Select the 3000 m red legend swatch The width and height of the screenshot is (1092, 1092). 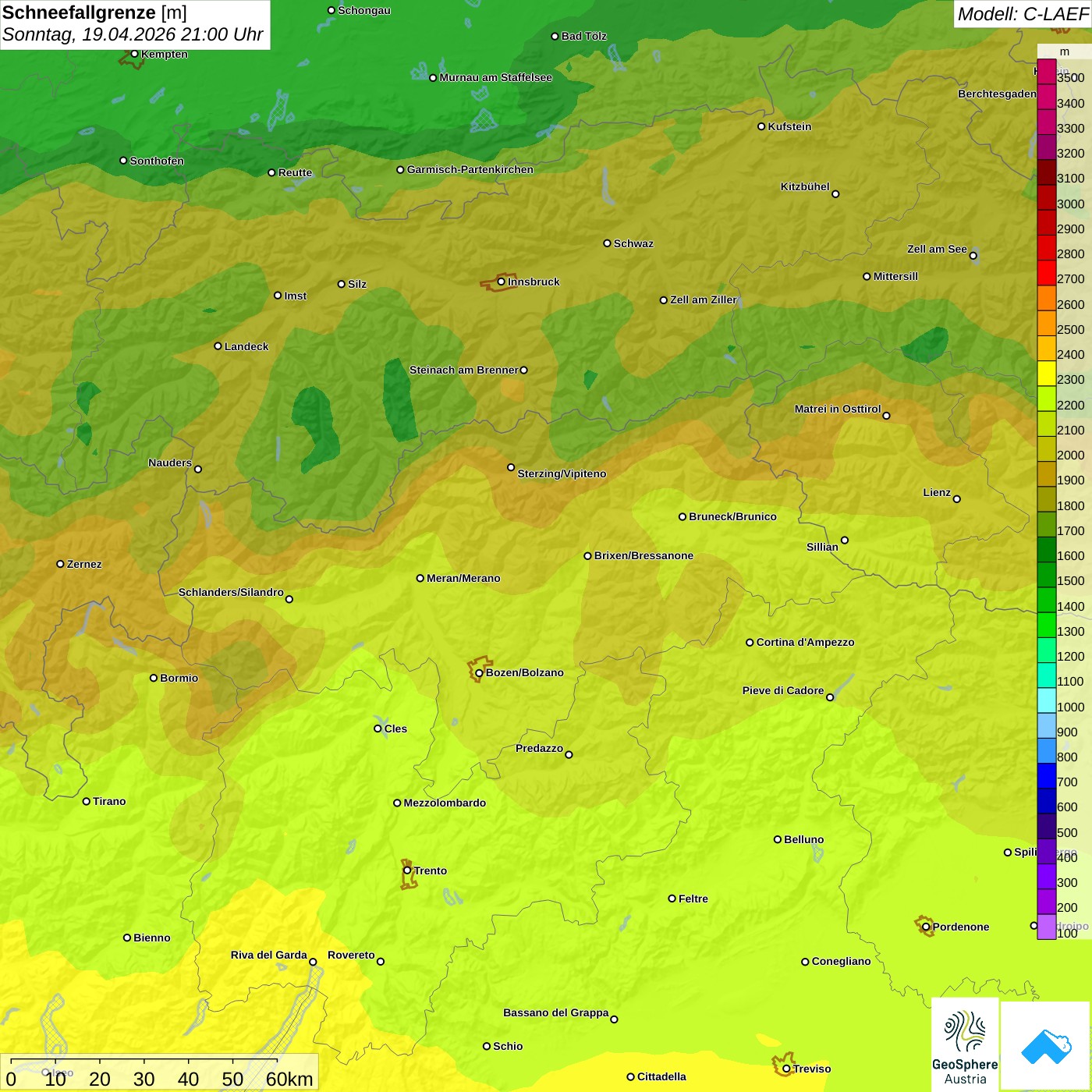click(x=1047, y=197)
